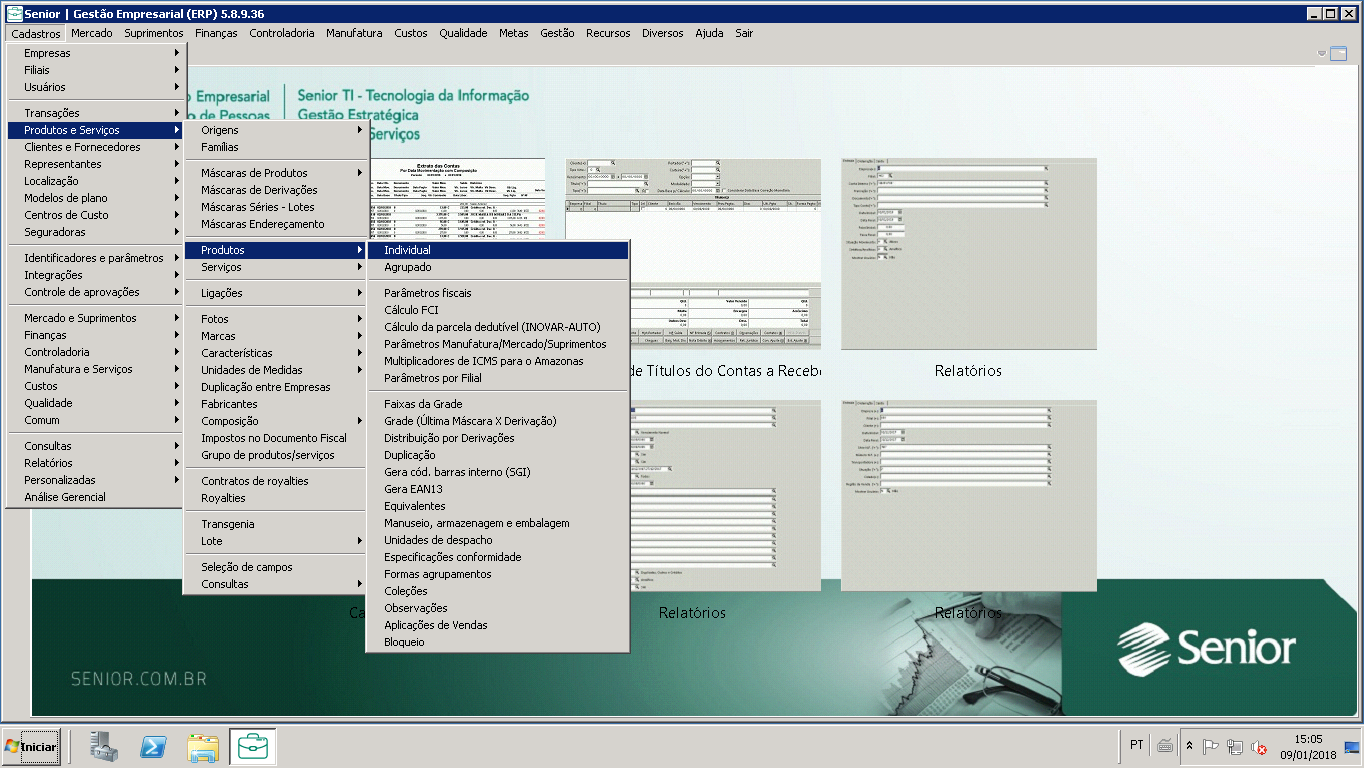Open Serviços submenu item
1364x768 pixels.
[276, 267]
